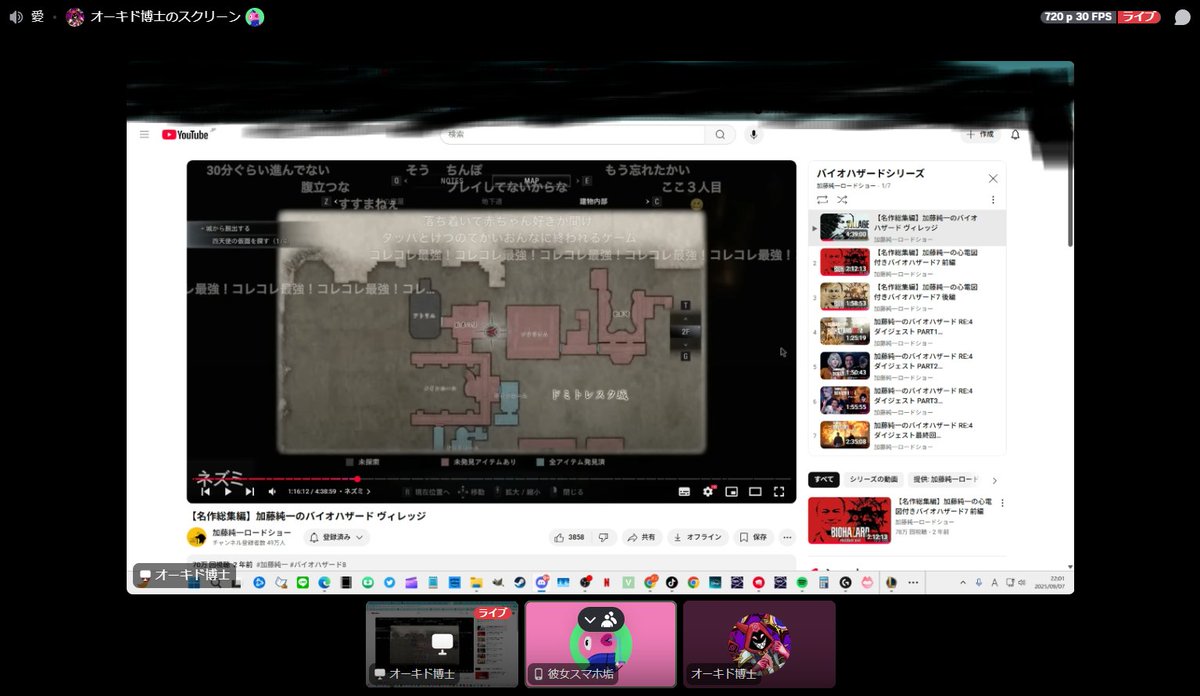The image size is (1200, 696).
Task: Toggle loop for the バイオハザードシリーズ playlist
Action: click(x=822, y=200)
